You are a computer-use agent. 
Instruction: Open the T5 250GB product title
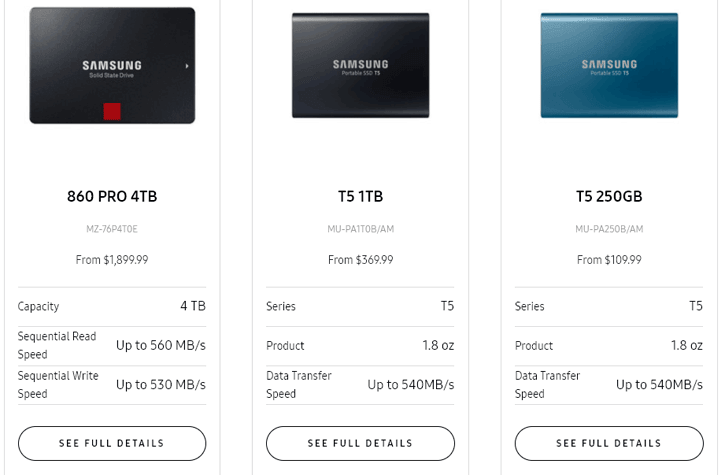coord(608,196)
